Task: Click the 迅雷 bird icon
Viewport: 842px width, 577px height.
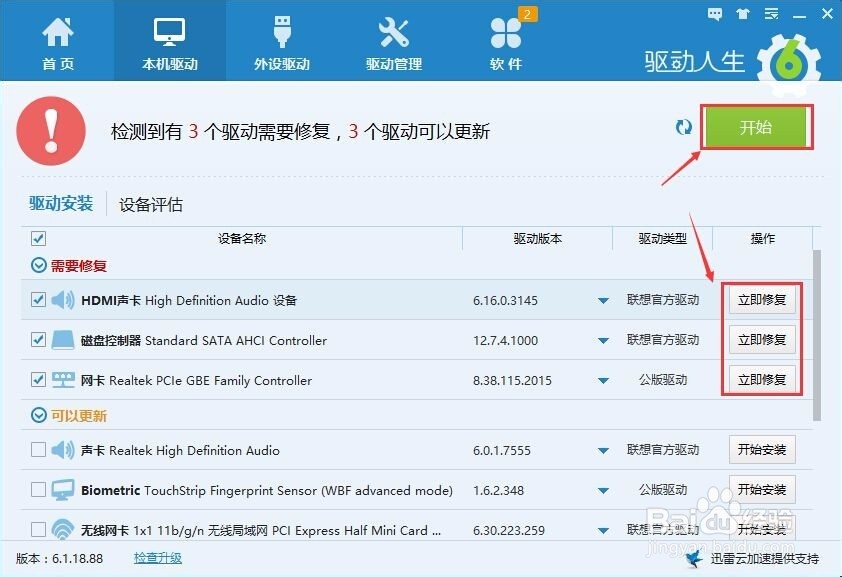Action: [694, 559]
